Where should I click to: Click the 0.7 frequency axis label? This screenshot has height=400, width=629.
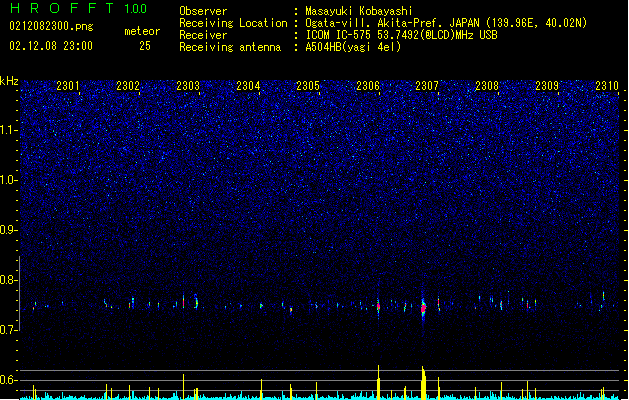point(8,330)
